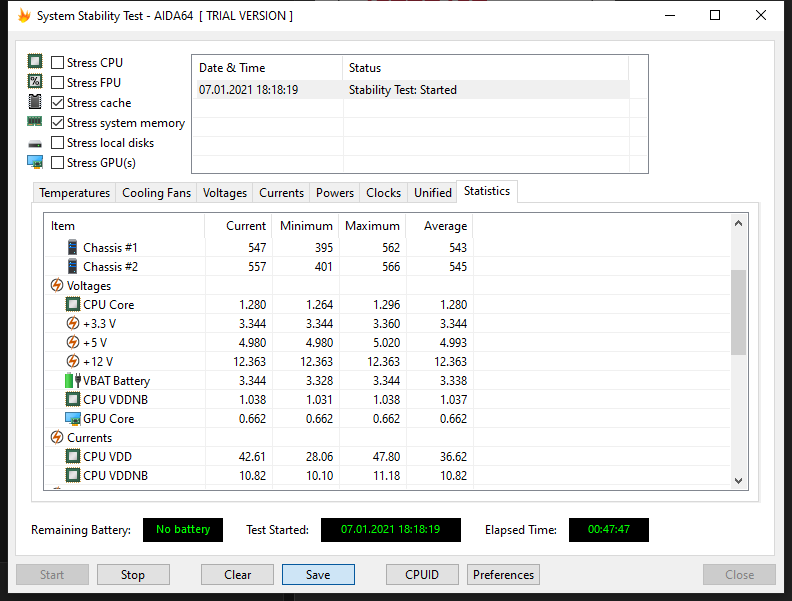Image resolution: width=792 pixels, height=601 pixels.
Task: Click the Test Started date display
Action: [x=390, y=529]
